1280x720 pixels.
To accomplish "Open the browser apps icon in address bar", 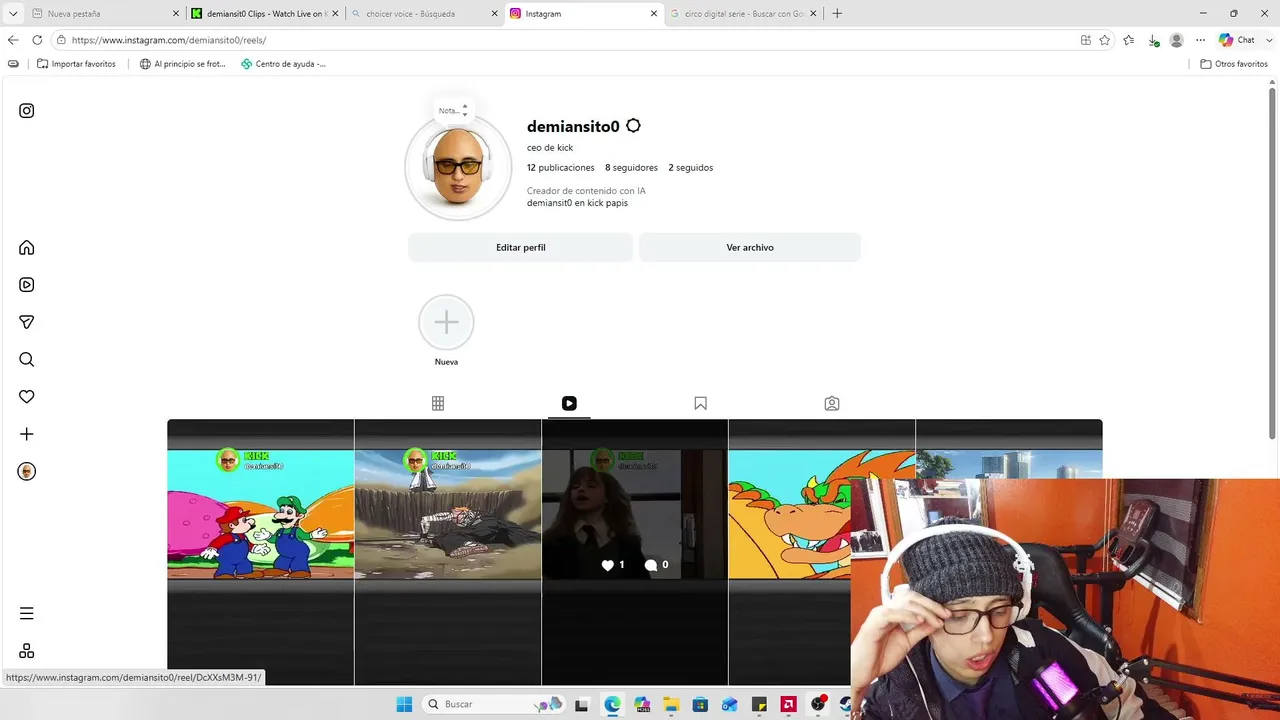I will (1086, 40).
